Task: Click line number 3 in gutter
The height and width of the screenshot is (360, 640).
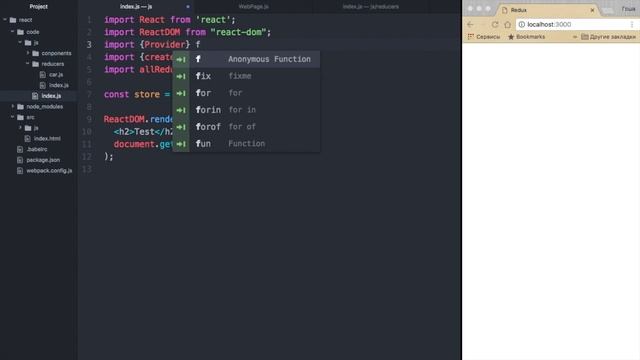Action: [x=89, y=44]
